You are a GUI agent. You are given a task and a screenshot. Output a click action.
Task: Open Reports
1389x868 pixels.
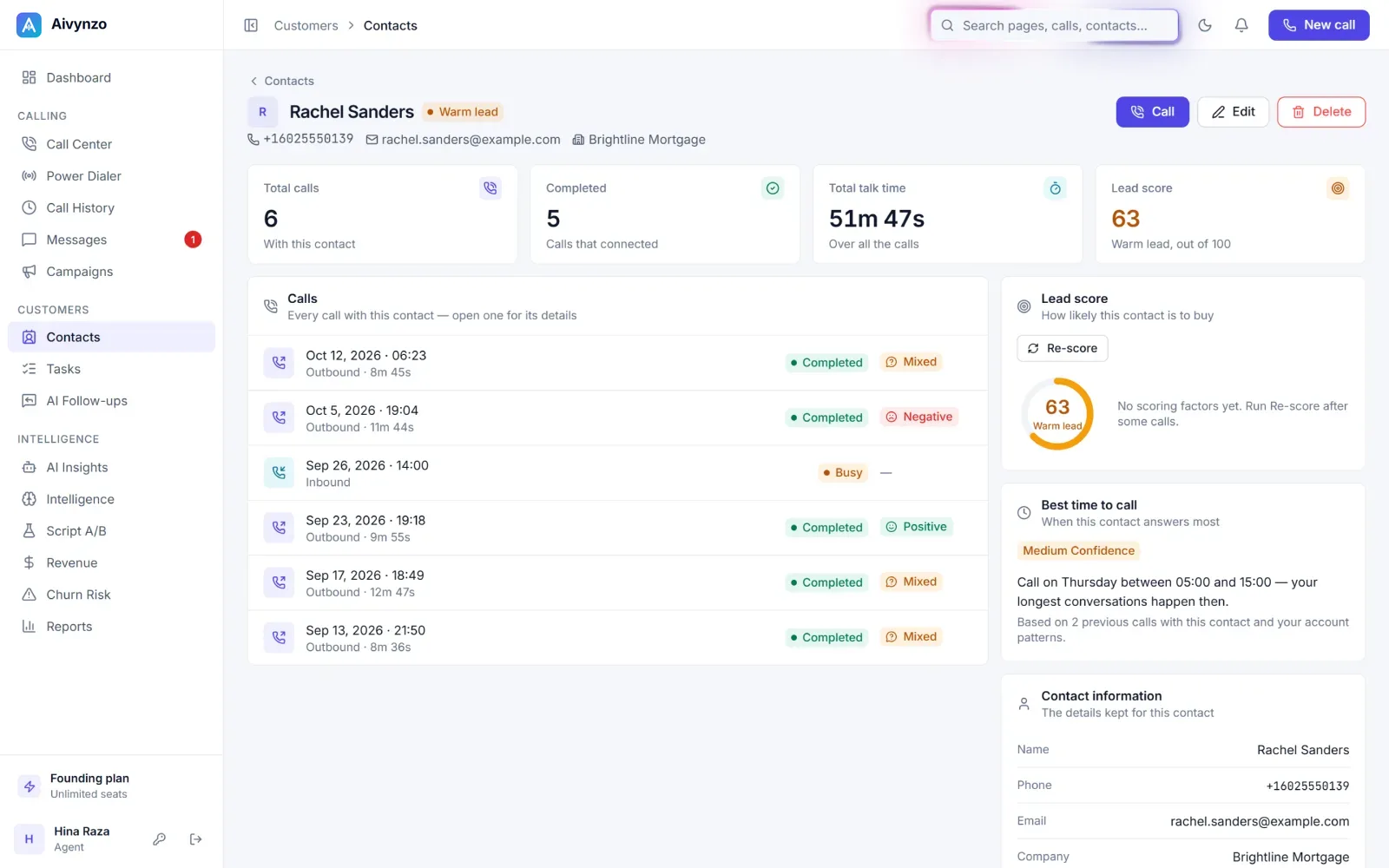[111, 627]
